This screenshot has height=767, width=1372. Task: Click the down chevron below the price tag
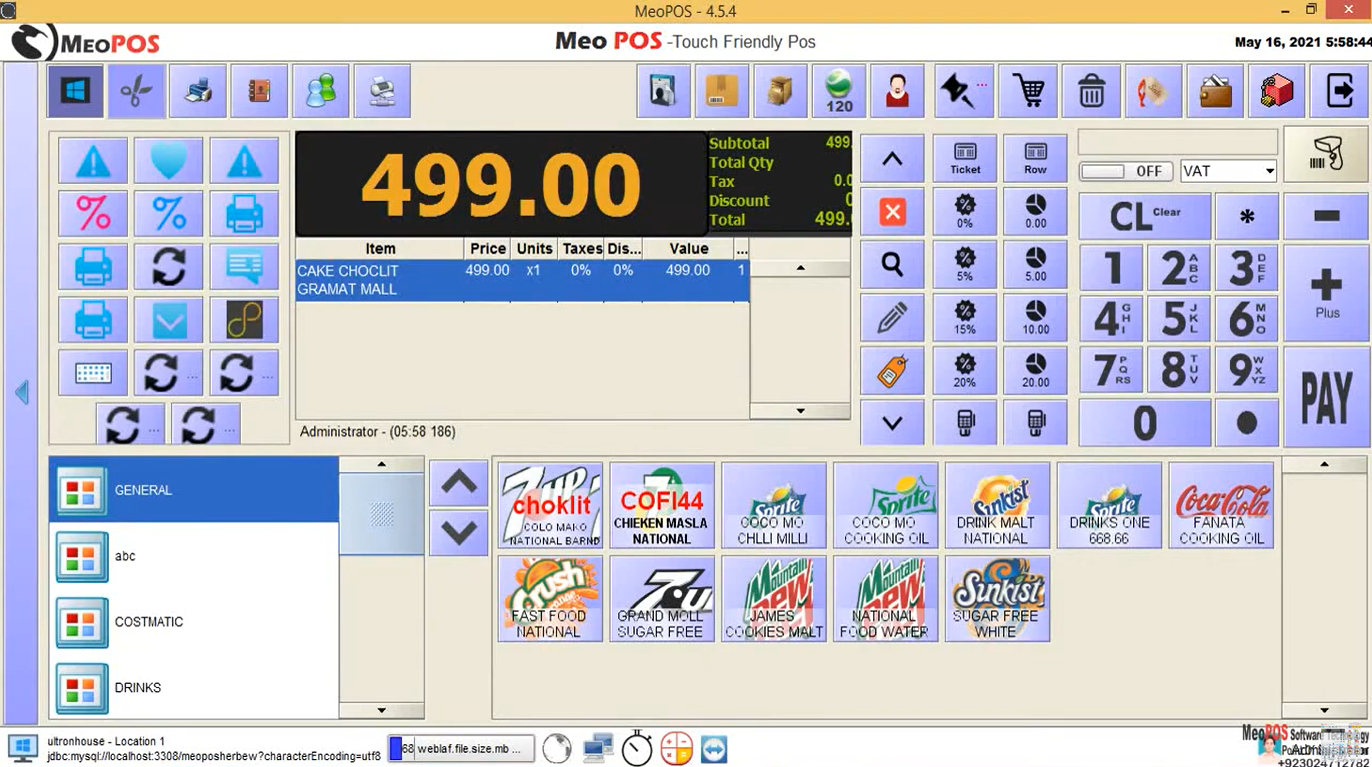892,424
